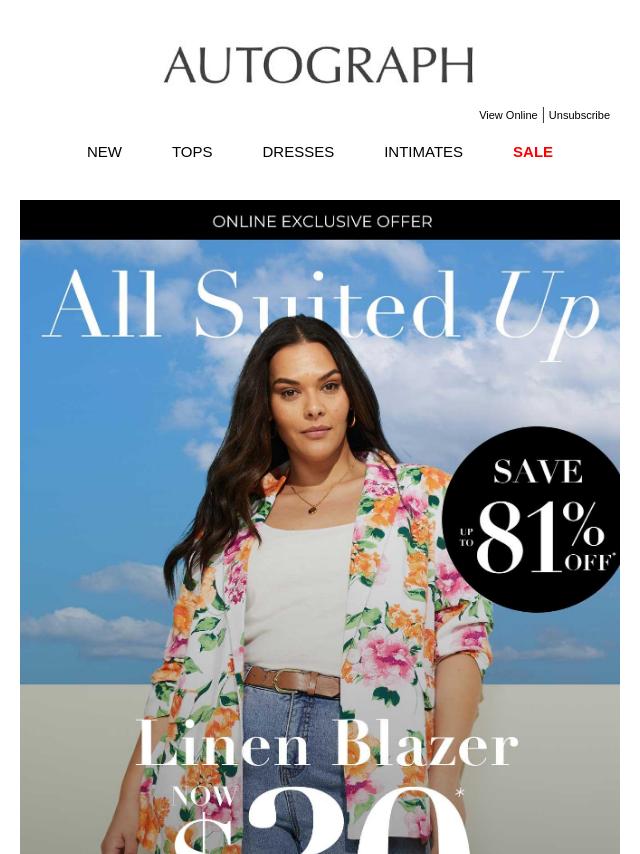Go to the NEW category
Viewport: 640px width, 854px height.
[104, 152]
